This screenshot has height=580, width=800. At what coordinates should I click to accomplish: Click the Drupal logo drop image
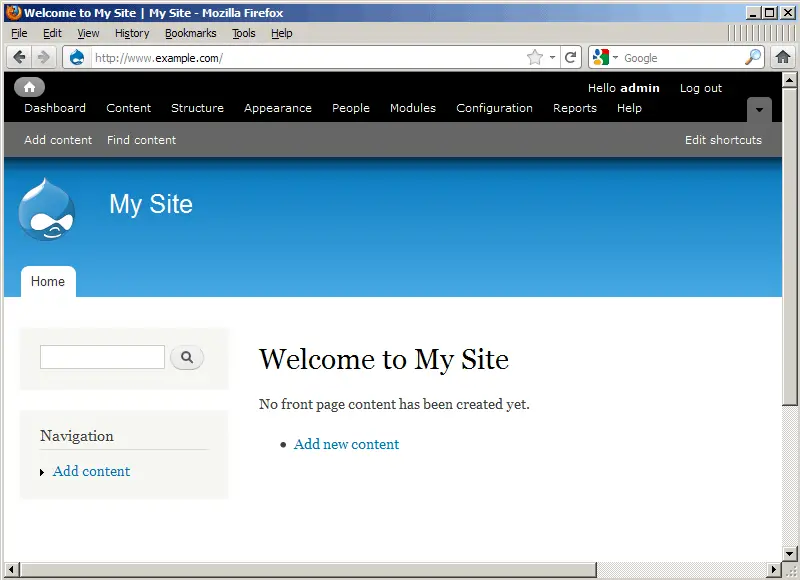click(46, 209)
